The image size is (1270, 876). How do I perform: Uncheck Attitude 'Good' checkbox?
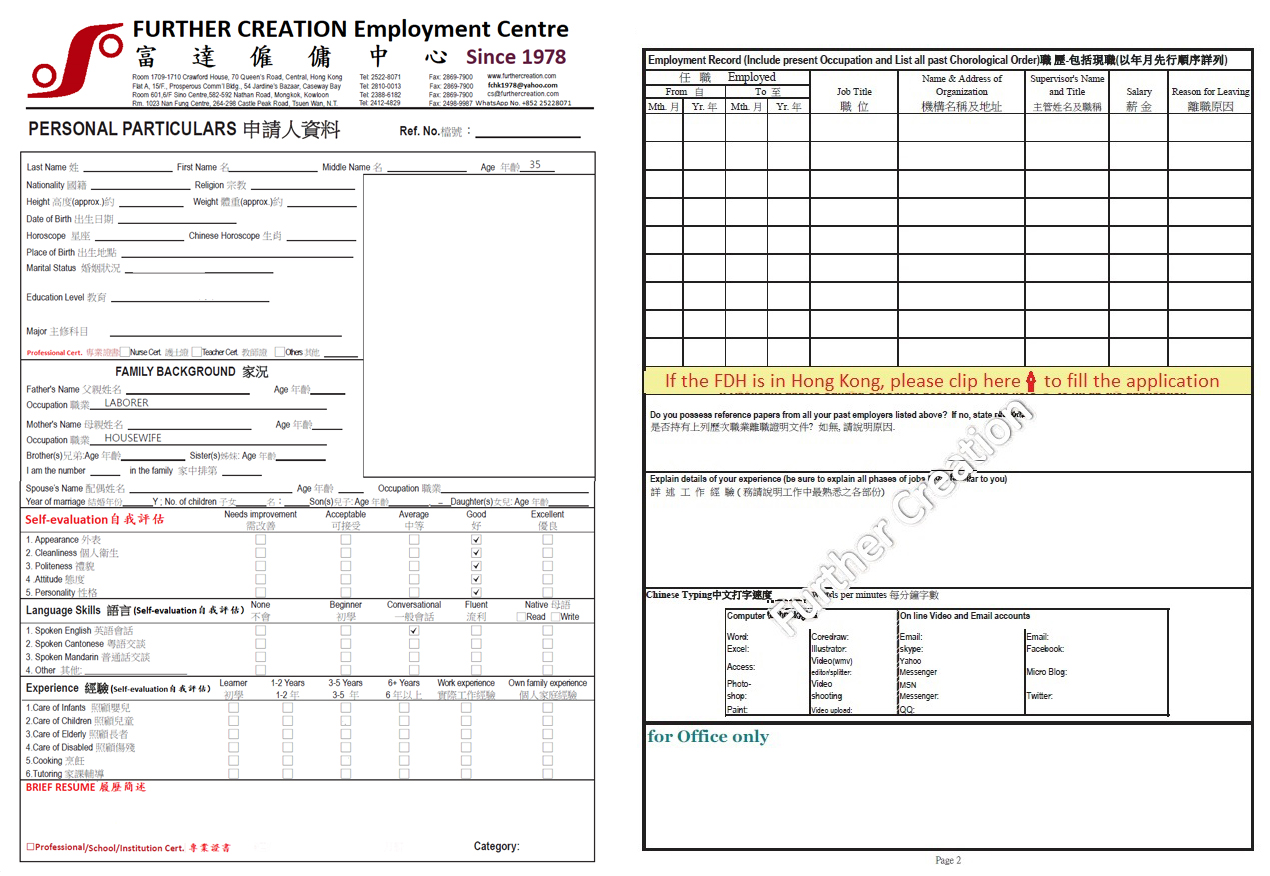click(x=476, y=578)
